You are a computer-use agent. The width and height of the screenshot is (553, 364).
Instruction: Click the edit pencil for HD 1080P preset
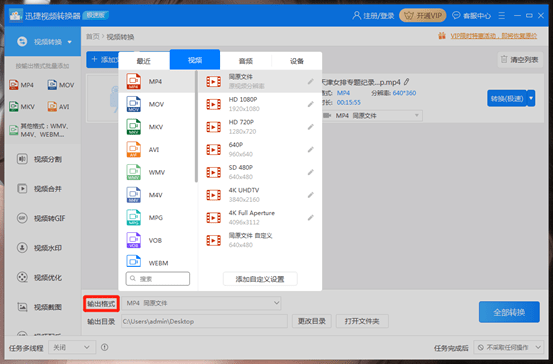(x=310, y=104)
